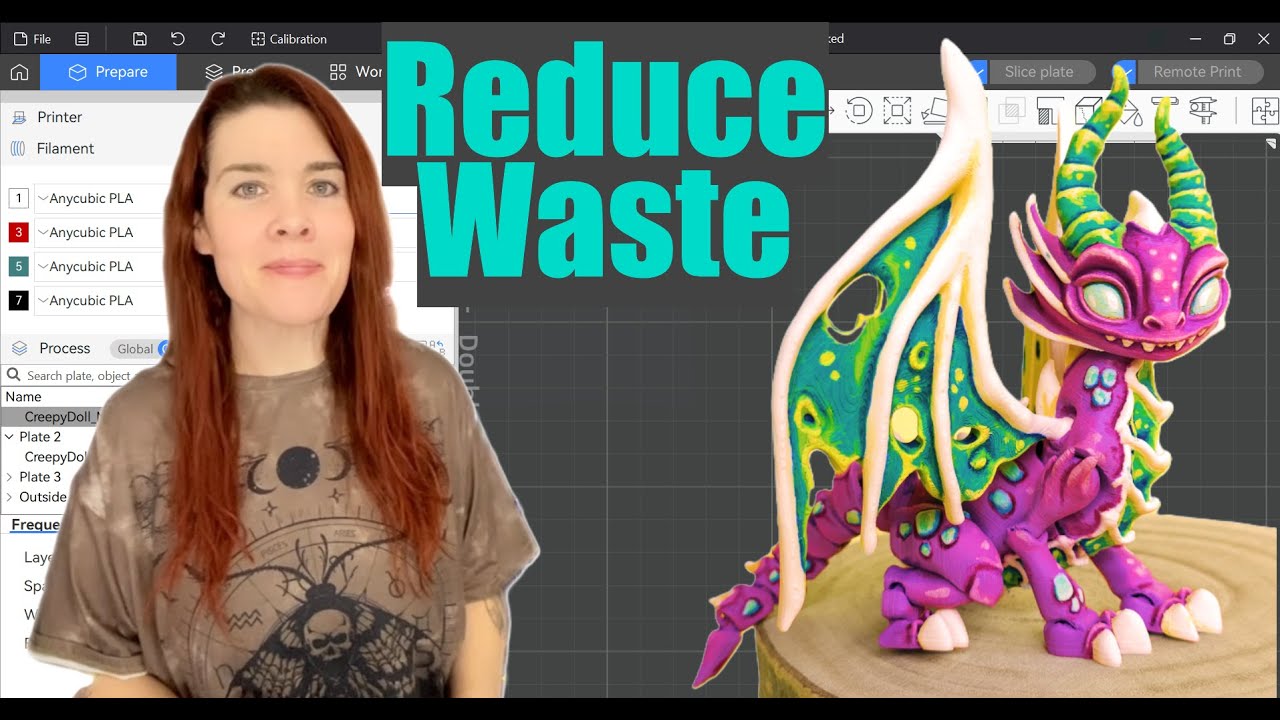Image resolution: width=1280 pixels, height=720 pixels.
Task: Open filament 5 Anycubic PLA dropdown
Action: (x=98, y=266)
